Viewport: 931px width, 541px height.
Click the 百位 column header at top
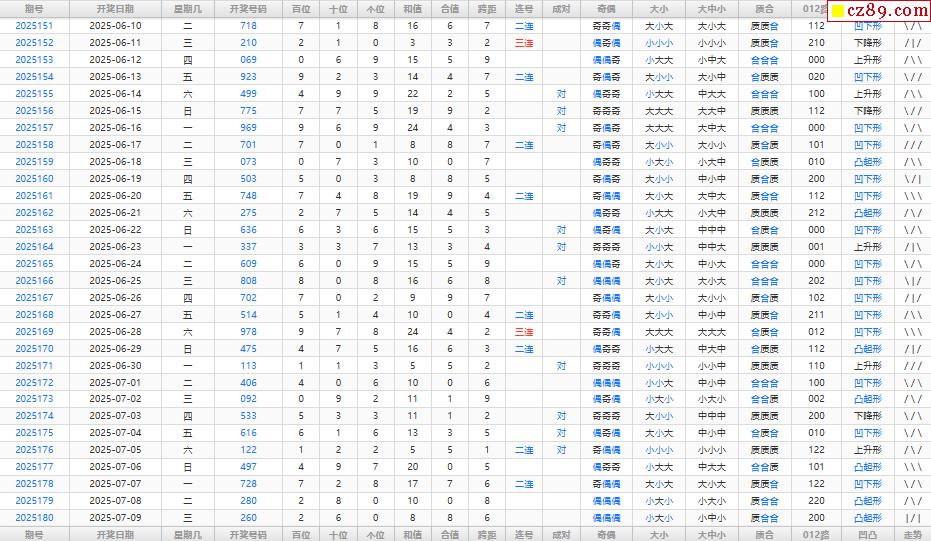[301, 9]
